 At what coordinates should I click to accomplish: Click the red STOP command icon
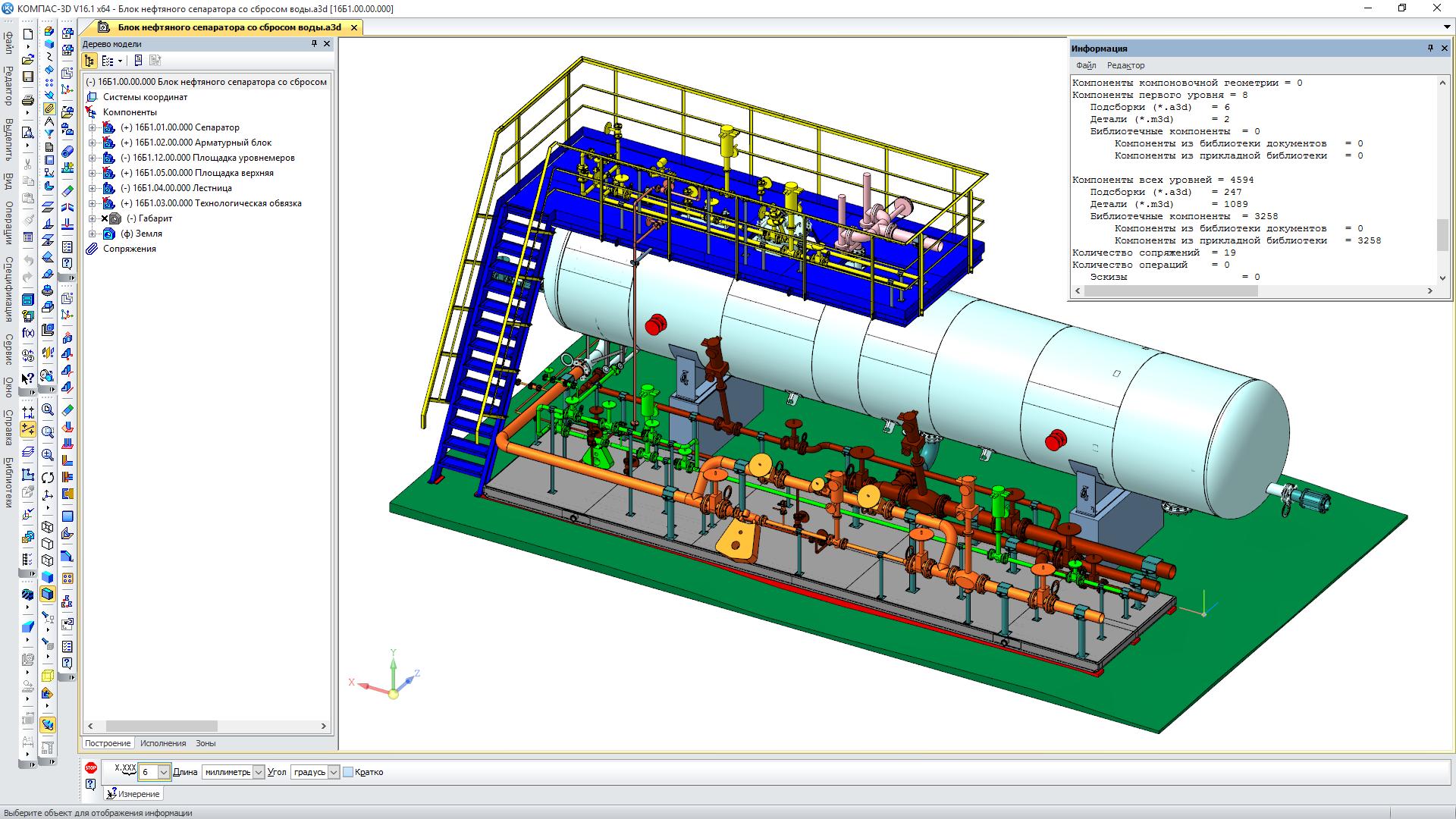[91, 768]
